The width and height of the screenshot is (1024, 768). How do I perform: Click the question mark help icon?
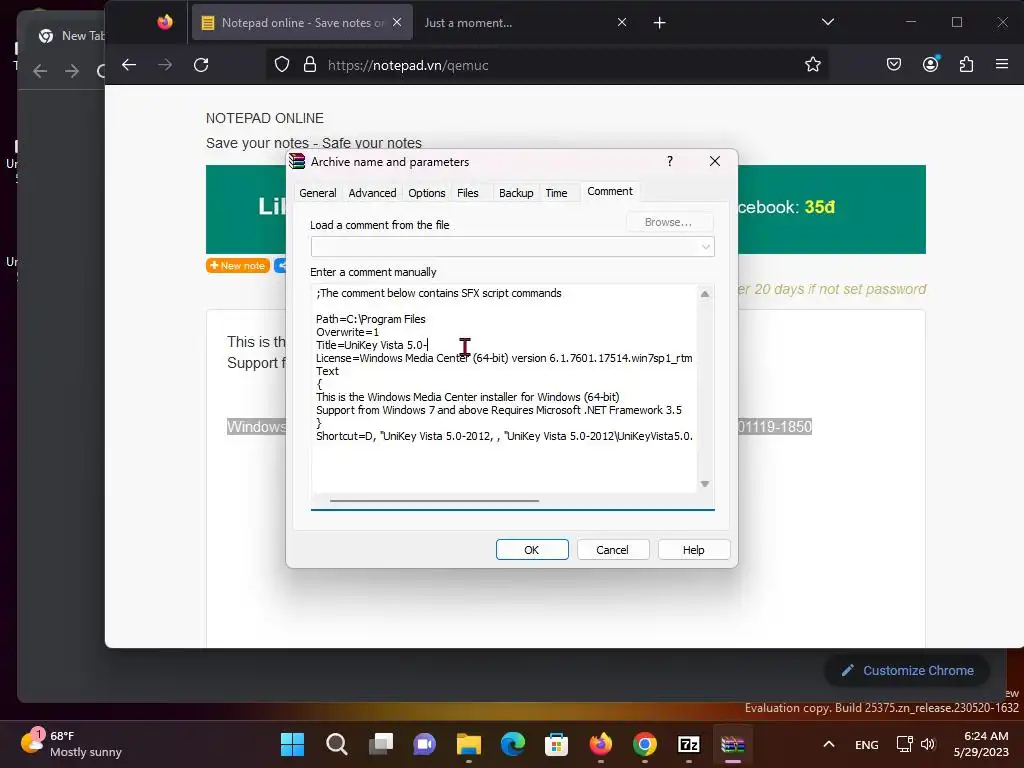click(669, 161)
